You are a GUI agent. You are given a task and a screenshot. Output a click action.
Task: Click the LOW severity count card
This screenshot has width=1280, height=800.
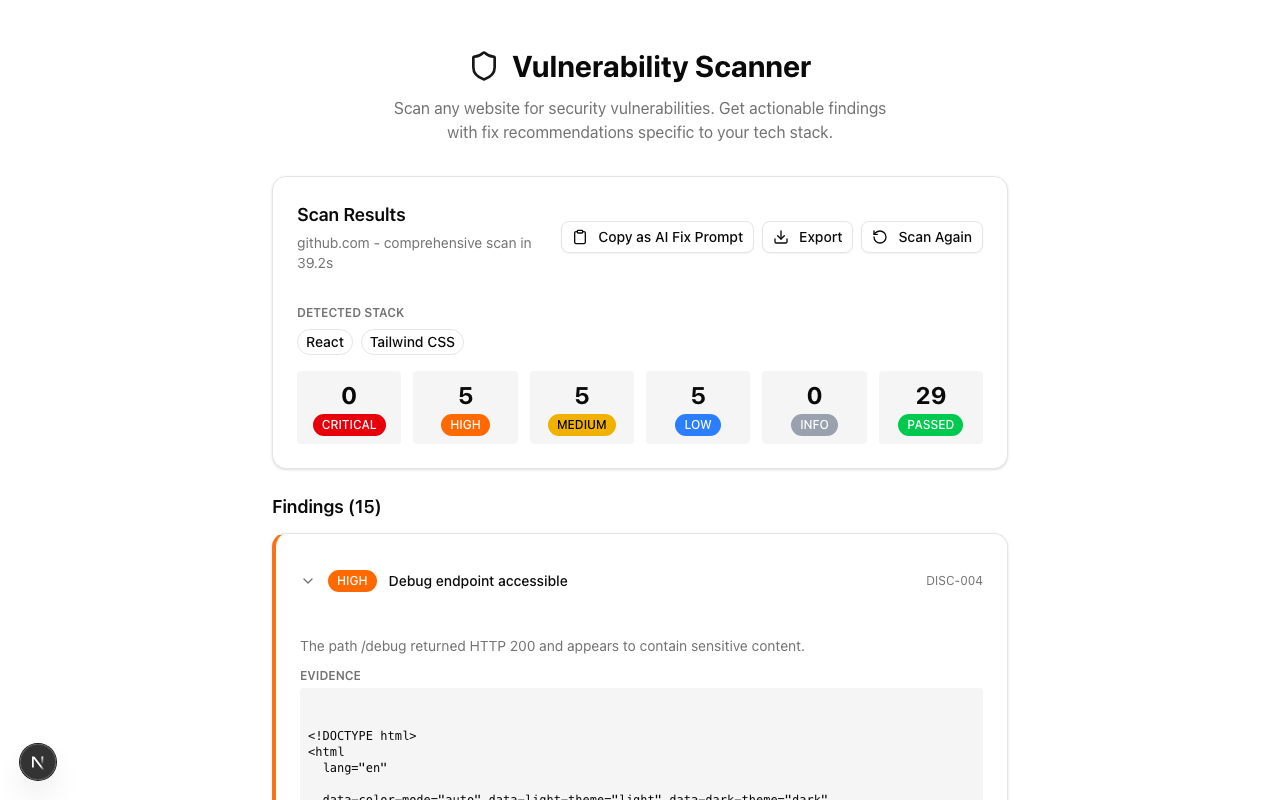(697, 407)
